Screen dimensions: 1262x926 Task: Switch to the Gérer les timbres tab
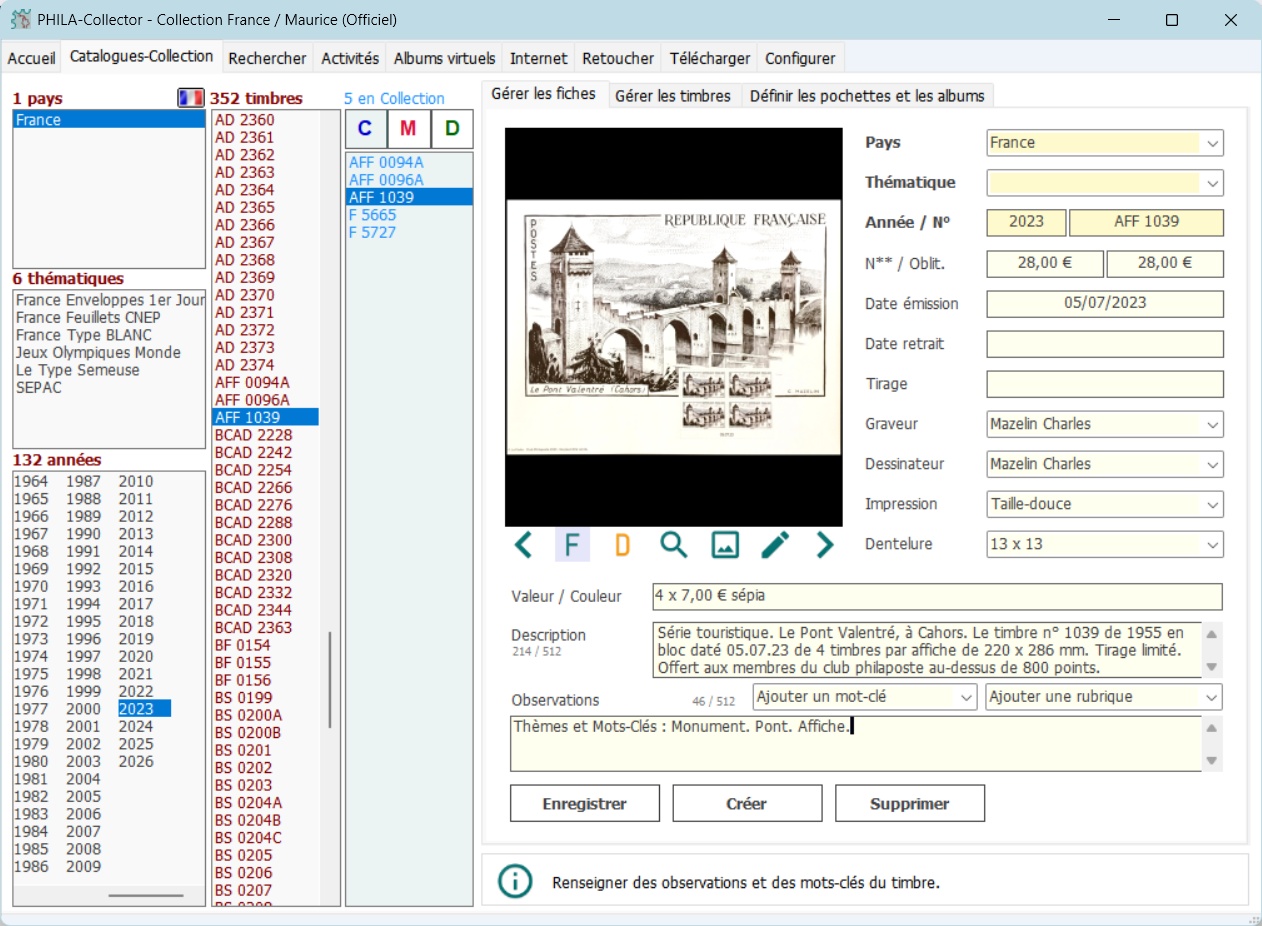click(673, 96)
